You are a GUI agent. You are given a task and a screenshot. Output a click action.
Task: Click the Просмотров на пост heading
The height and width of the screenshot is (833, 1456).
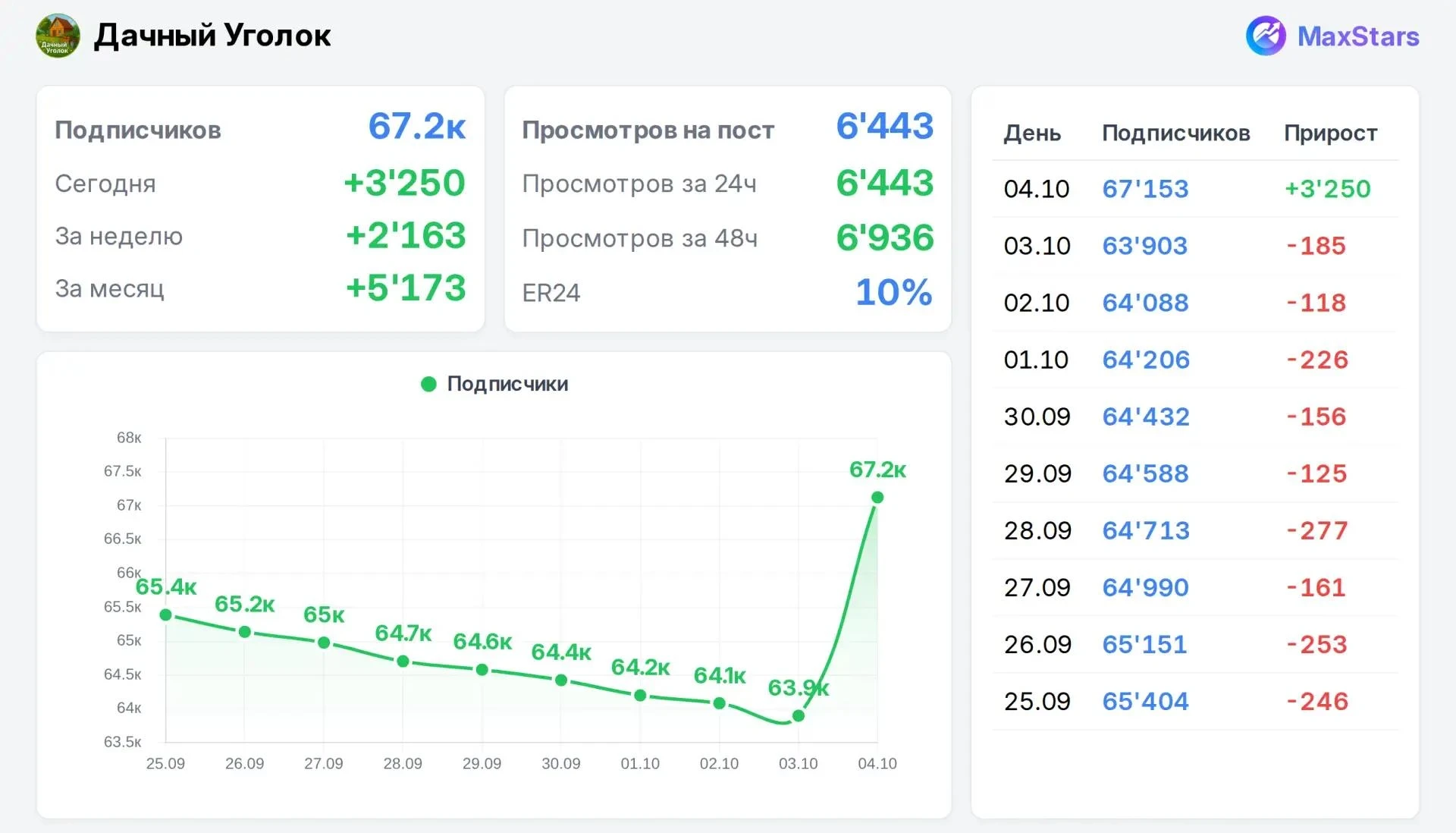click(648, 130)
